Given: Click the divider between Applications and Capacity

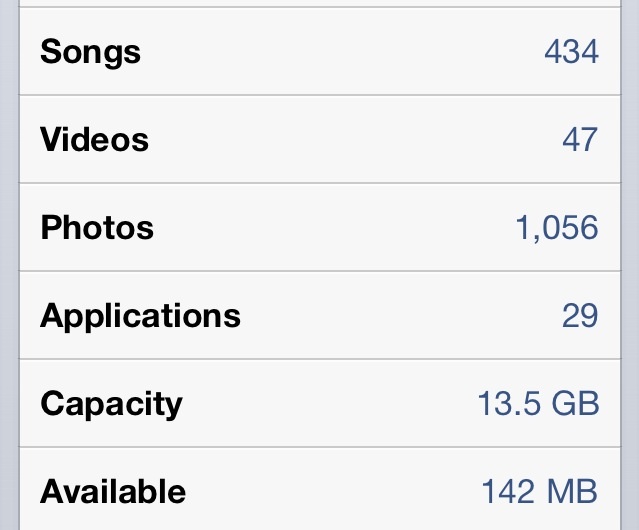Looking at the screenshot, I should click(320, 359).
